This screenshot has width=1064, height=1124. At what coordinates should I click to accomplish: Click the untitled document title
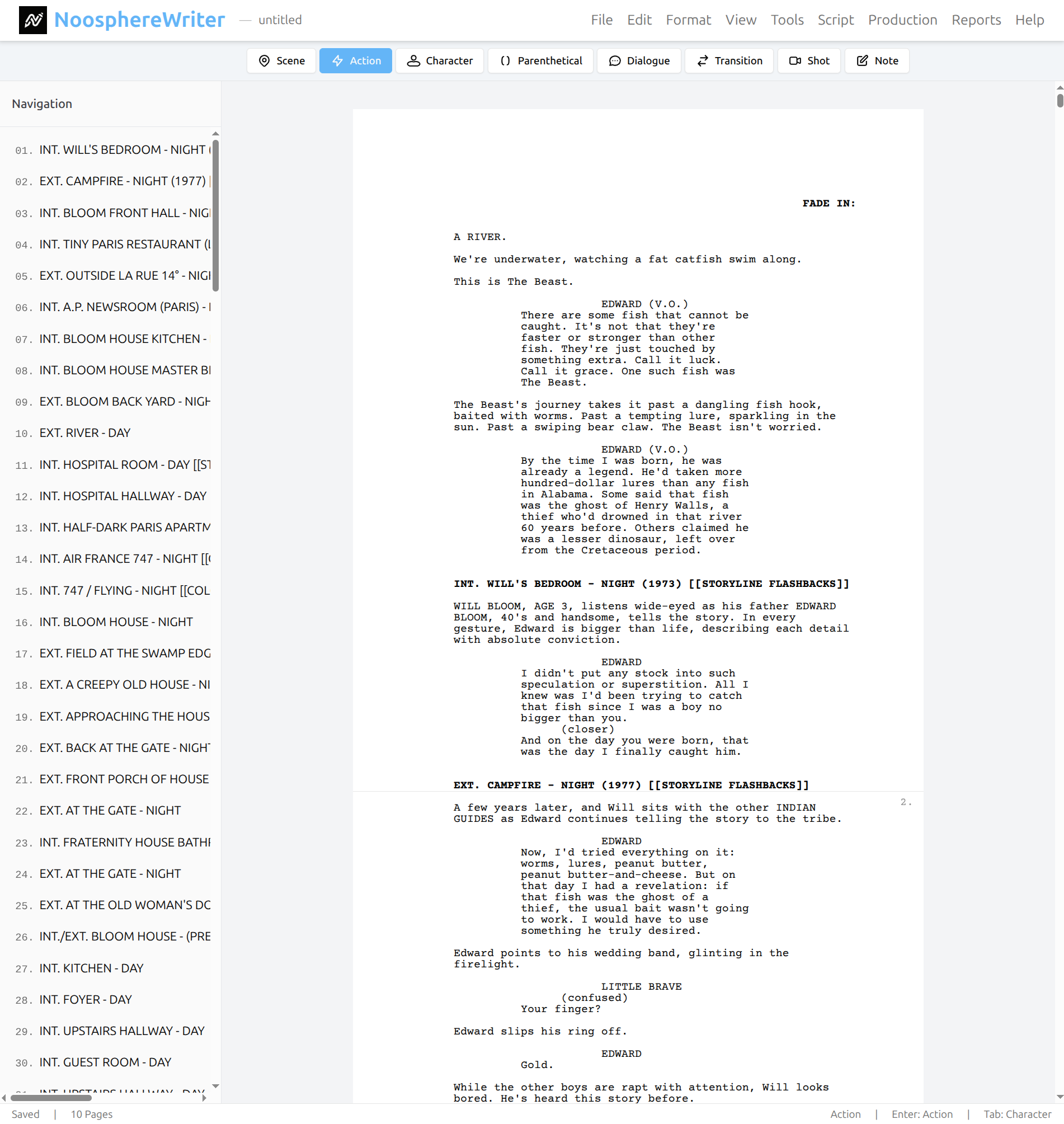(x=280, y=20)
